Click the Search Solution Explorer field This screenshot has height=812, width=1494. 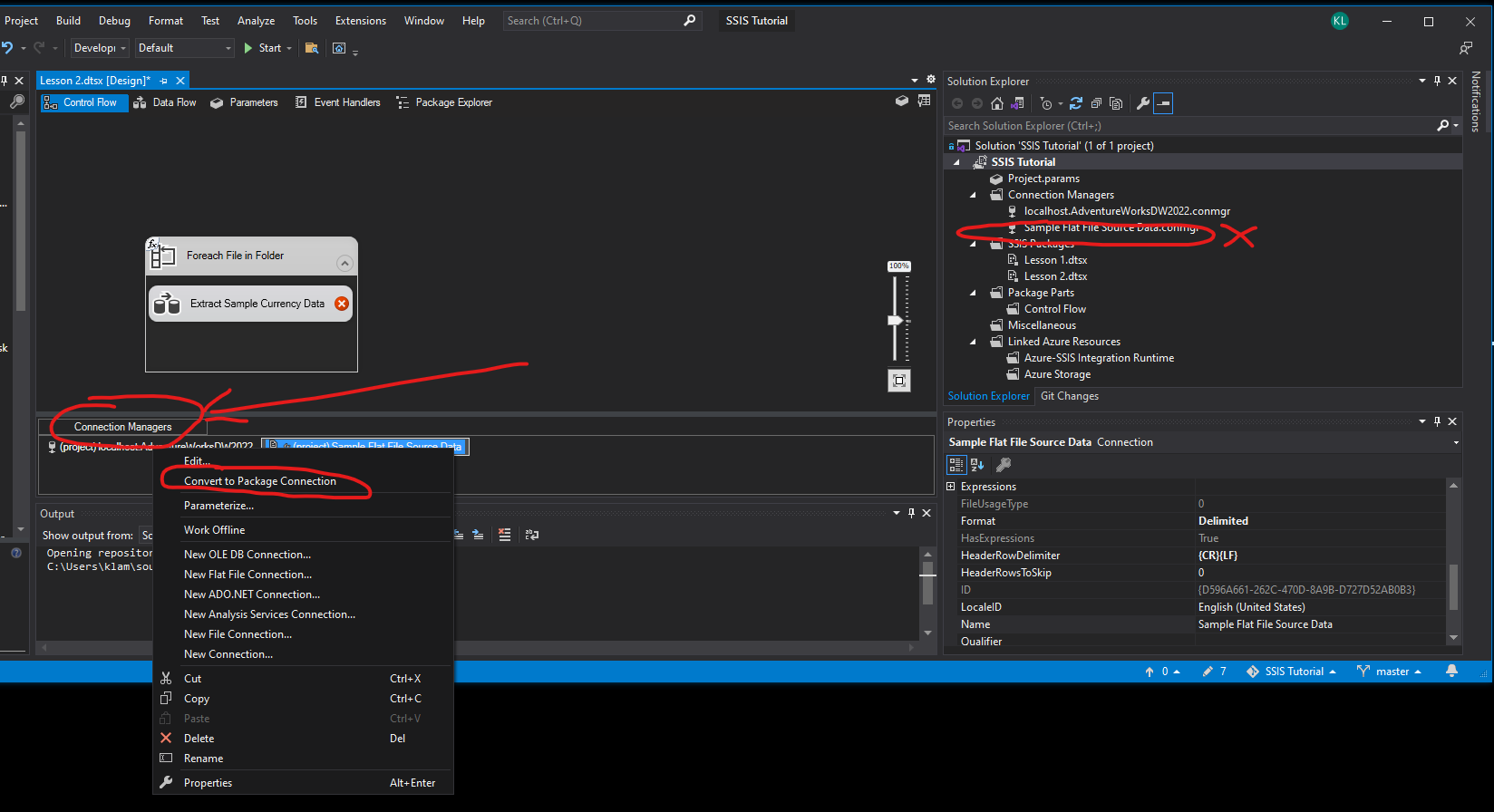[x=1188, y=126]
